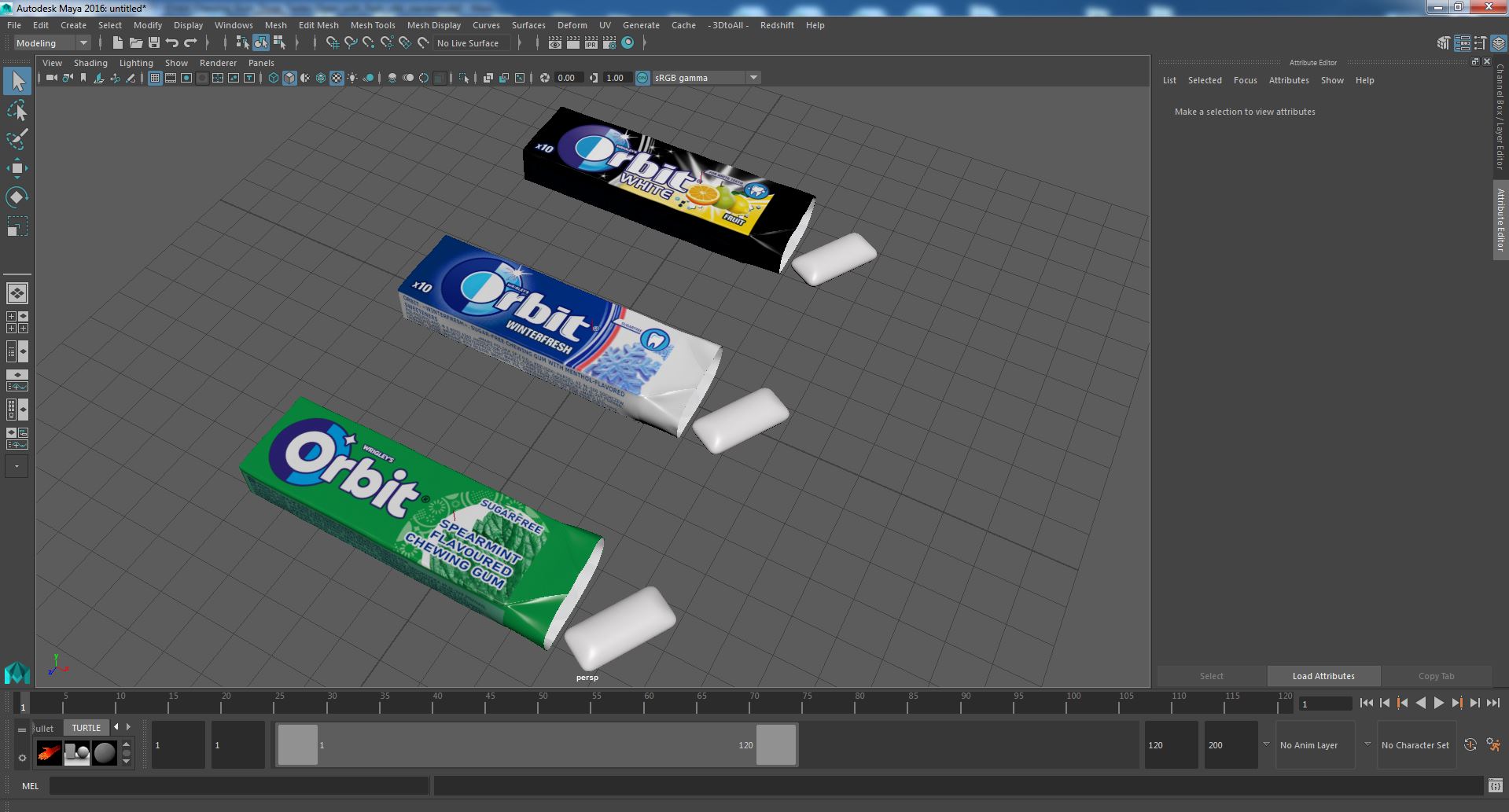This screenshot has width=1509, height=812.
Task: Open the Hypershade window icon
Action: pos(628,43)
